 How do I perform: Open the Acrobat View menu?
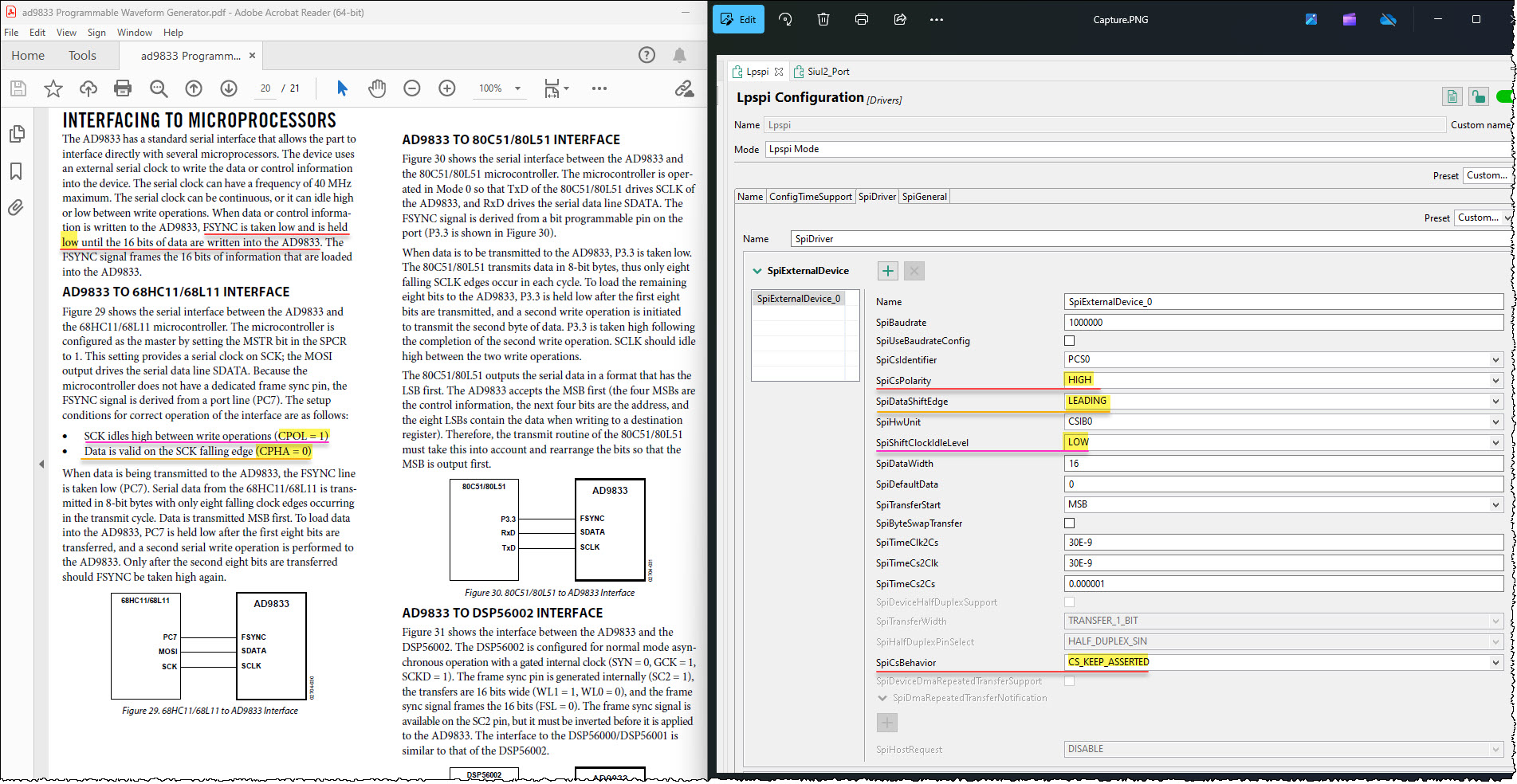[66, 33]
